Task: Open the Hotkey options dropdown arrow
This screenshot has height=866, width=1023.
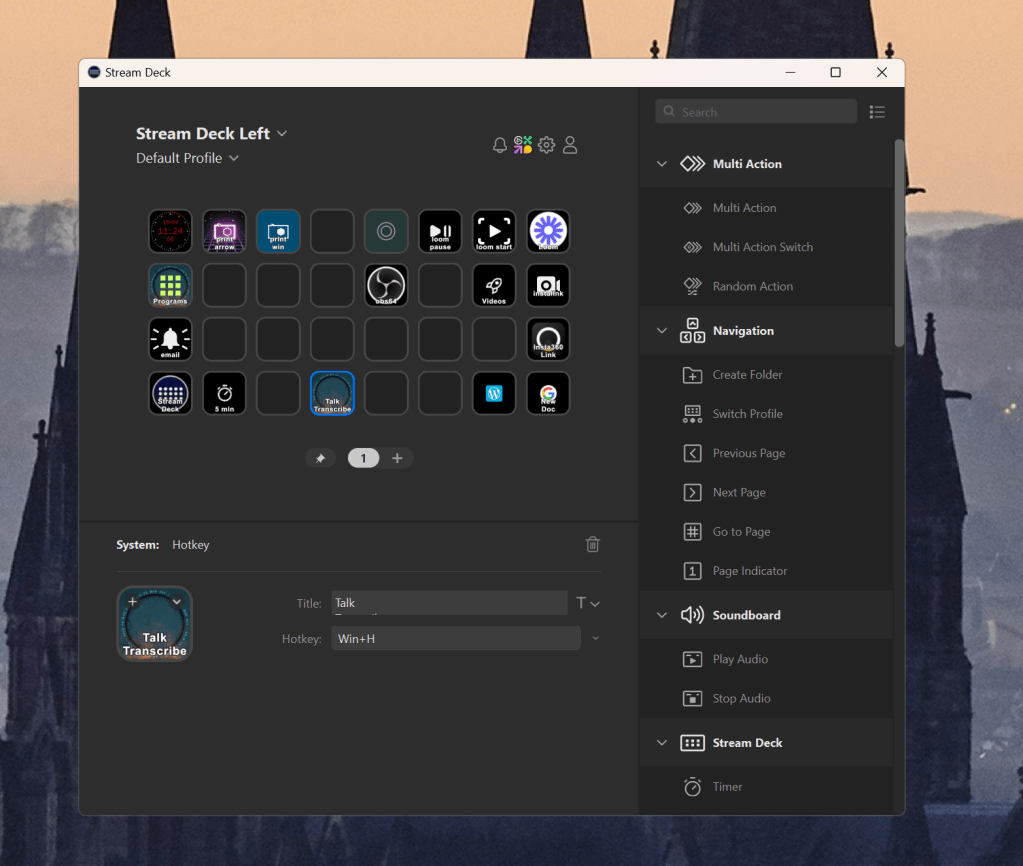Action: click(596, 638)
